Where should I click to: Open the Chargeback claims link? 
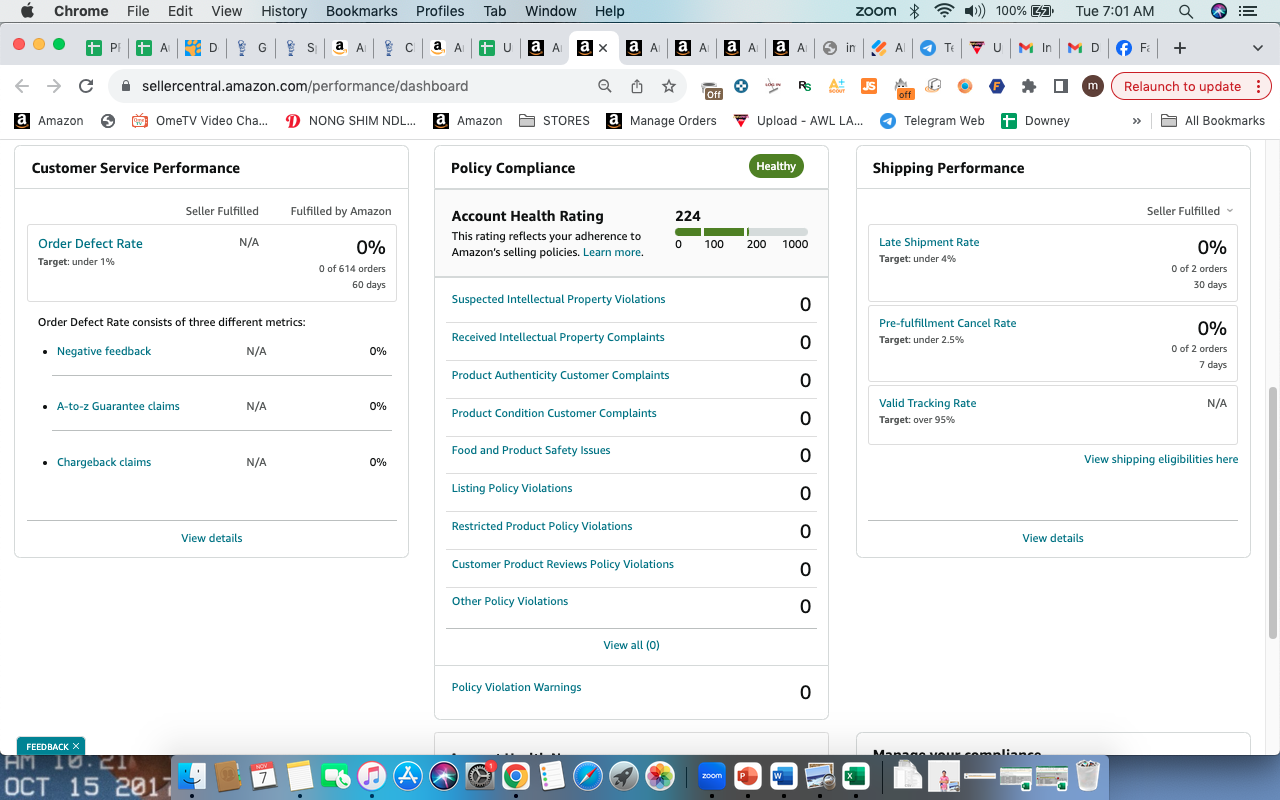104,462
